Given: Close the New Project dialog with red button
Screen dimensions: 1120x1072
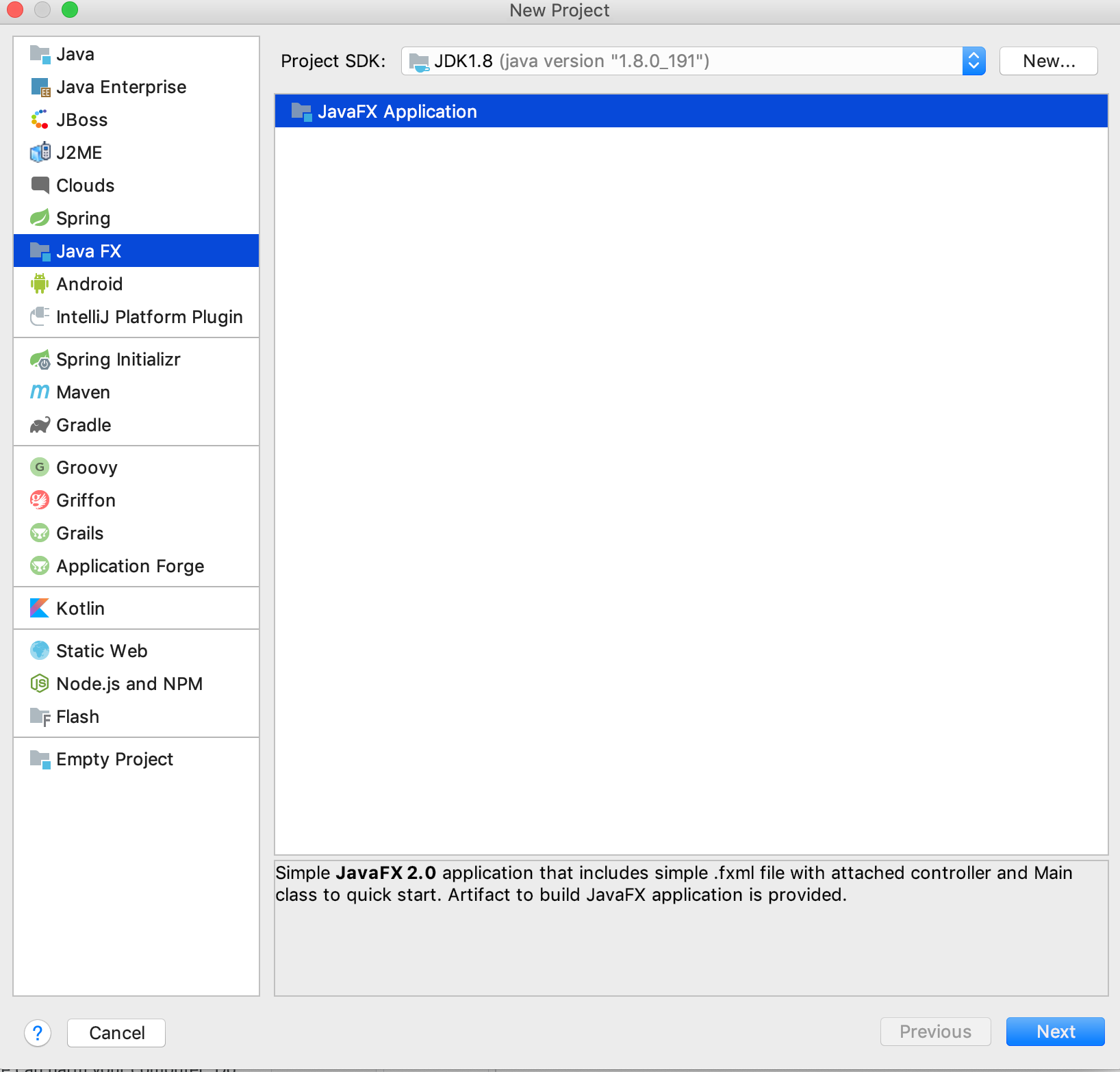Looking at the screenshot, I should [15, 10].
